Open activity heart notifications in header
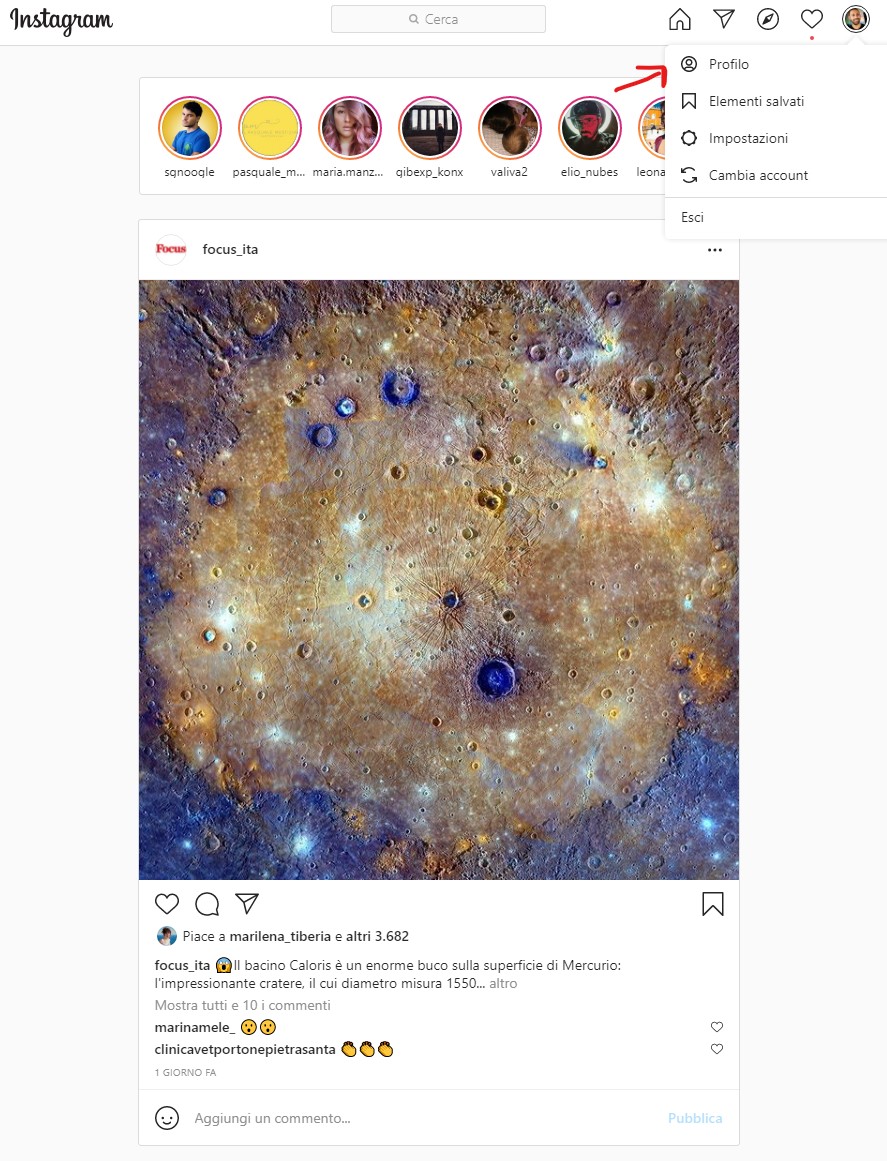This screenshot has height=1161, width=887. point(812,19)
